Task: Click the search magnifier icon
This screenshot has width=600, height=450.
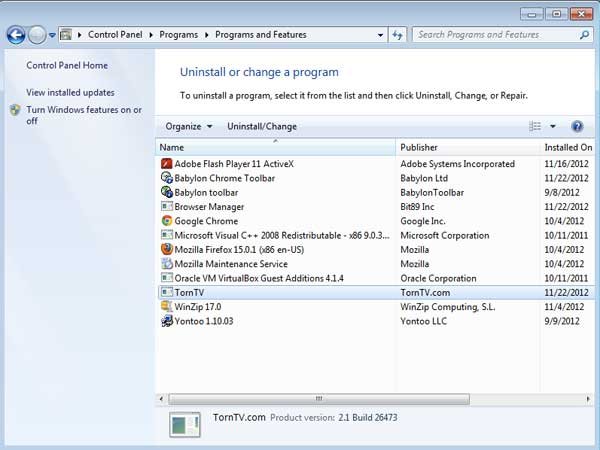Action: click(x=584, y=35)
